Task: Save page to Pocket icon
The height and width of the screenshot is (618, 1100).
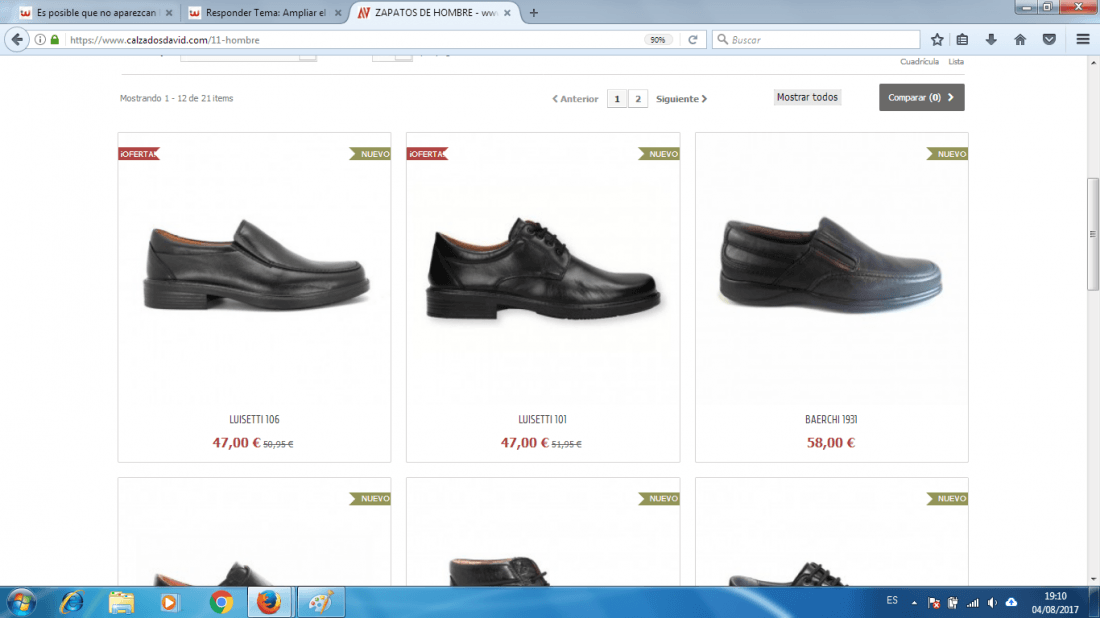Action: click(x=1049, y=40)
